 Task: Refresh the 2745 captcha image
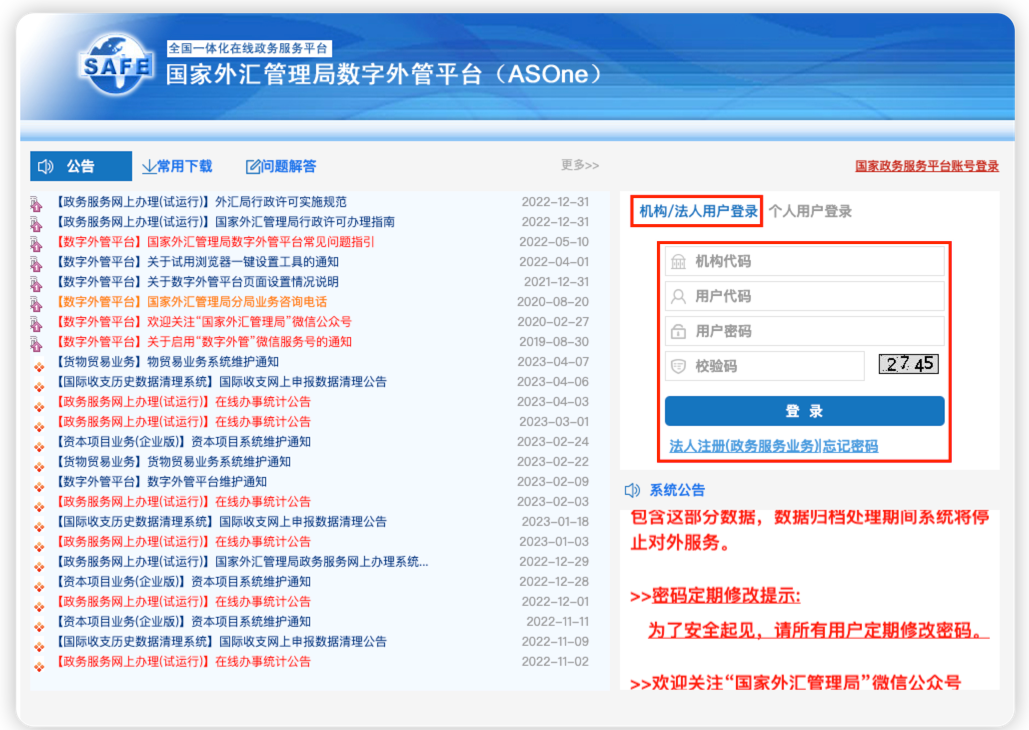(908, 365)
